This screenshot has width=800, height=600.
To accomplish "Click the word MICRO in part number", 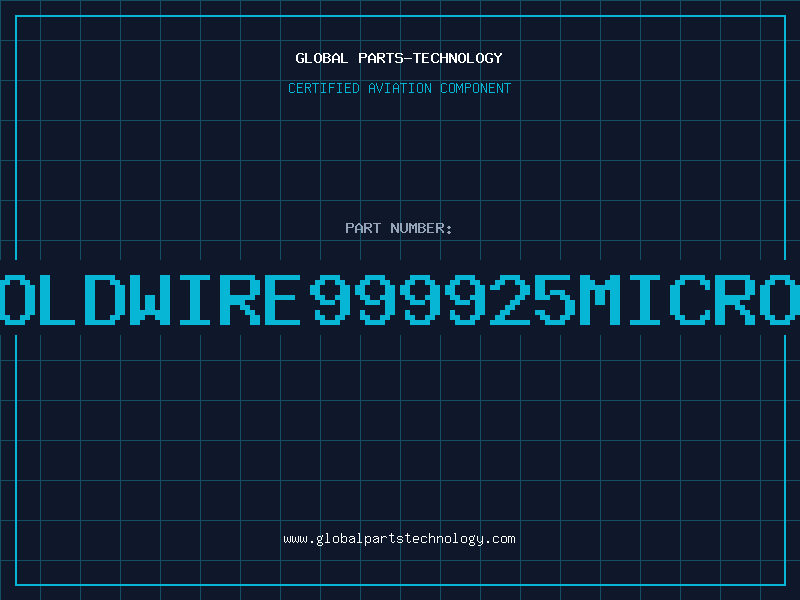I will coord(689,299).
